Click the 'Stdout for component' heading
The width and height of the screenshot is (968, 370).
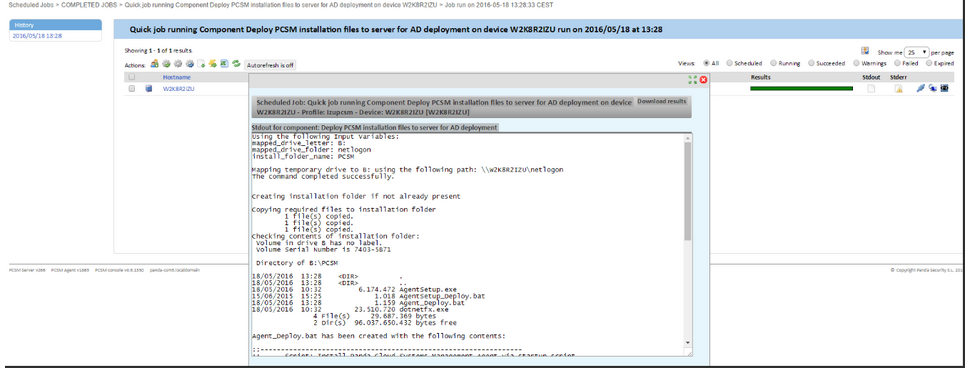(375, 128)
